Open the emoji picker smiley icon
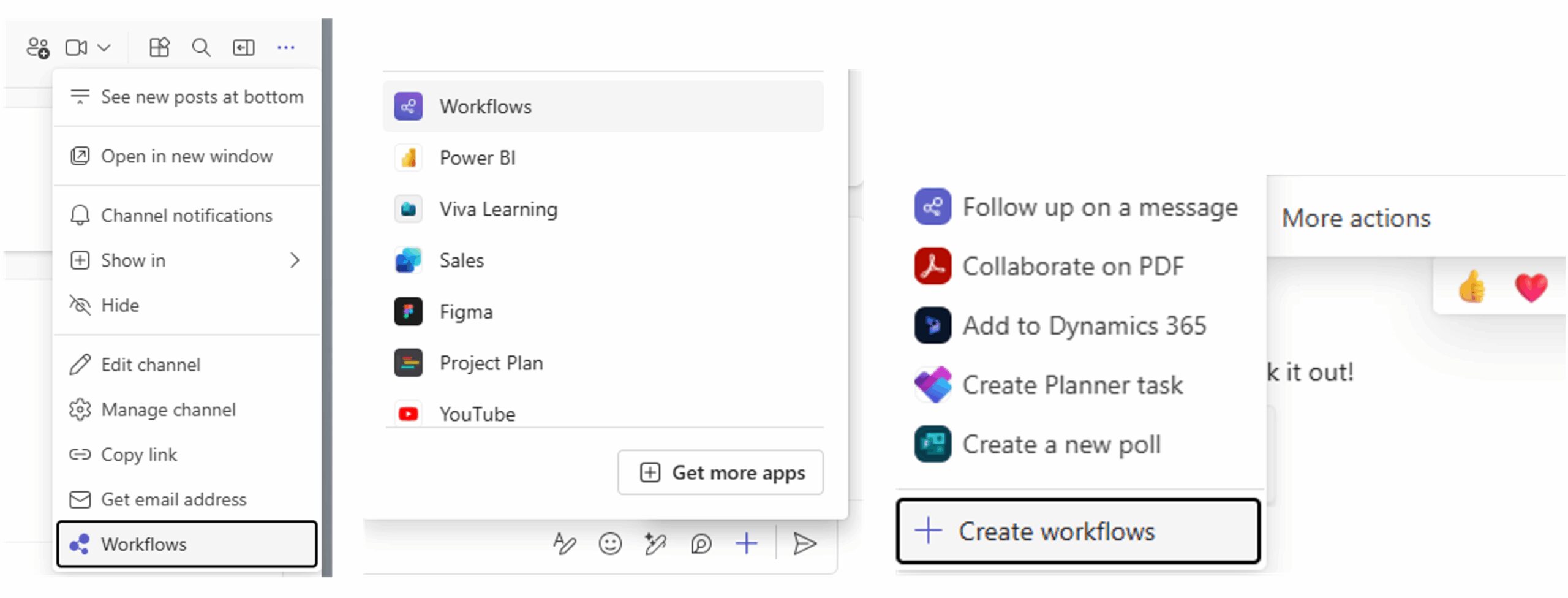 click(x=610, y=543)
